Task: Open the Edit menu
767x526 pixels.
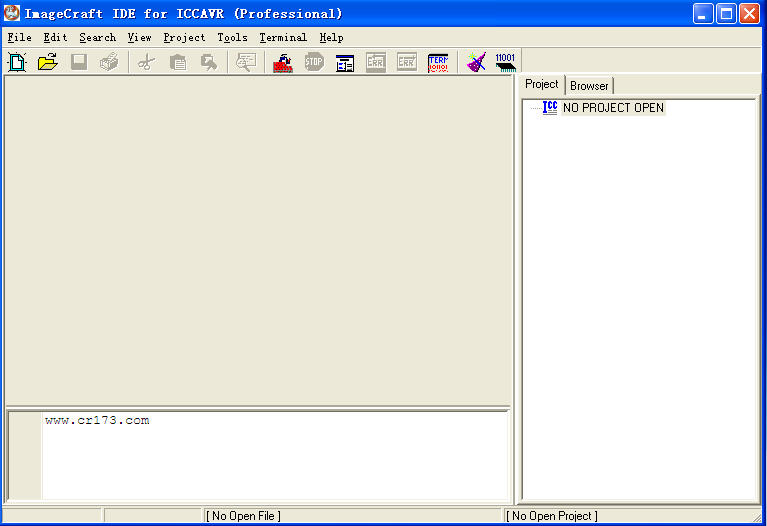Action: click(55, 37)
